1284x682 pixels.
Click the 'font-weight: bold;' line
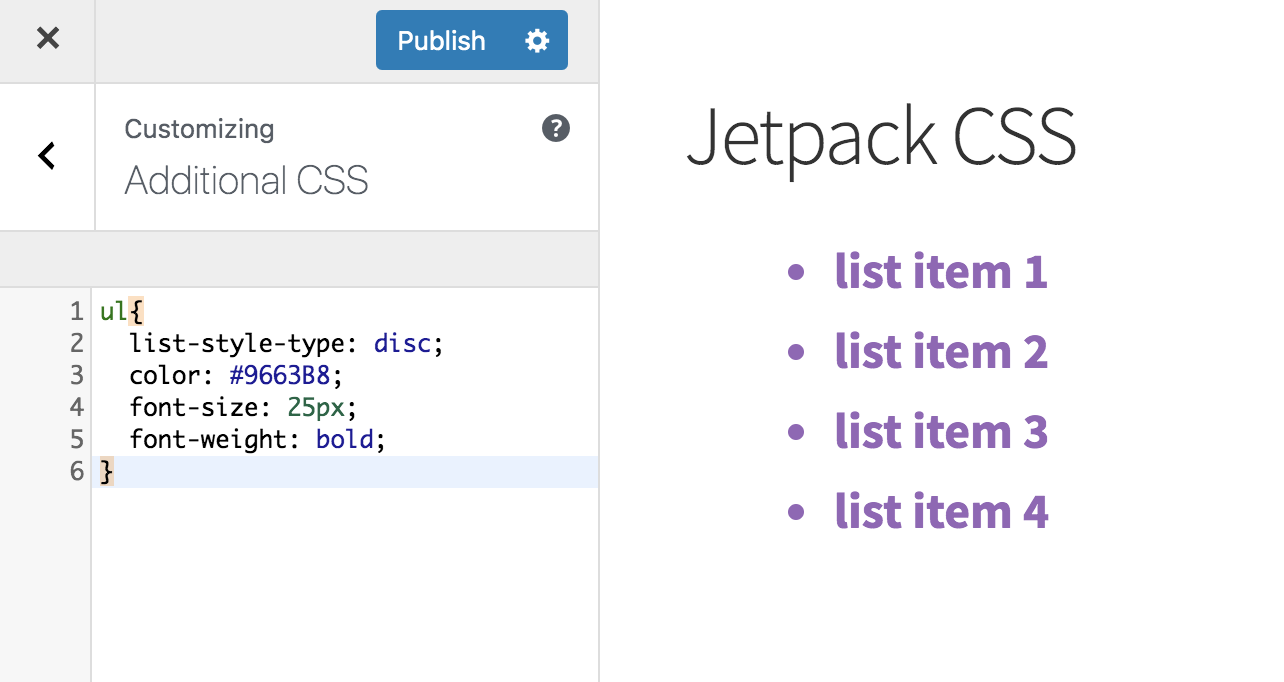[257, 439]
